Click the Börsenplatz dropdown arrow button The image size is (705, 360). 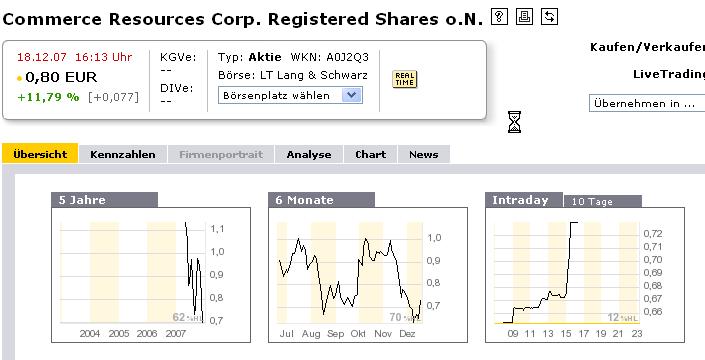(352, 95)
